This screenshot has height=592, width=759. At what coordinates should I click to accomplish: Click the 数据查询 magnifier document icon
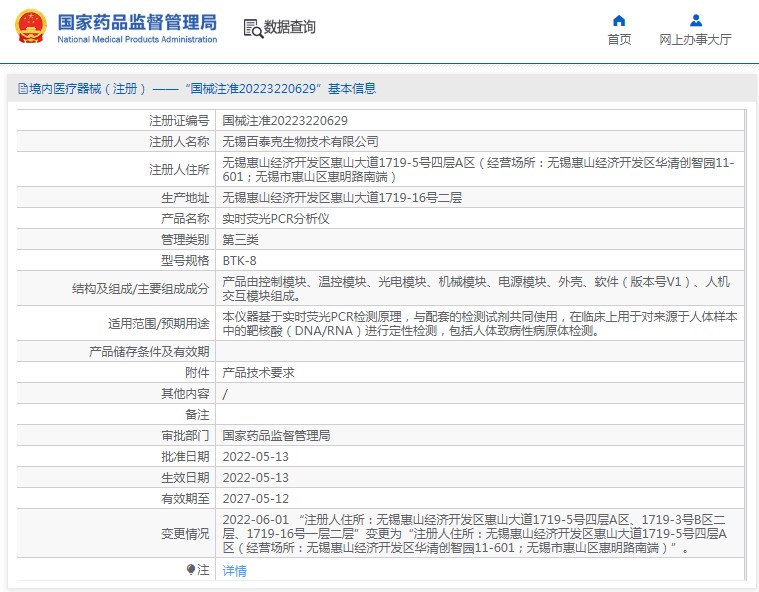(253, 28)
